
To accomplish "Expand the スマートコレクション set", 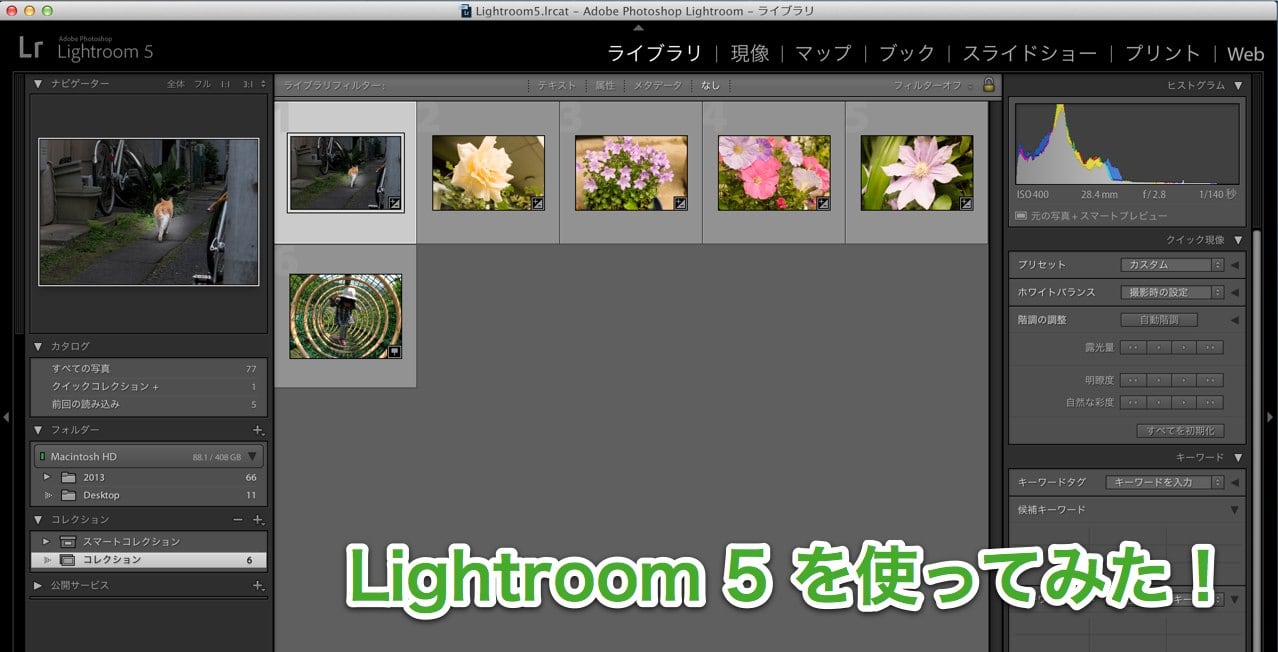I will click(47, 542).
